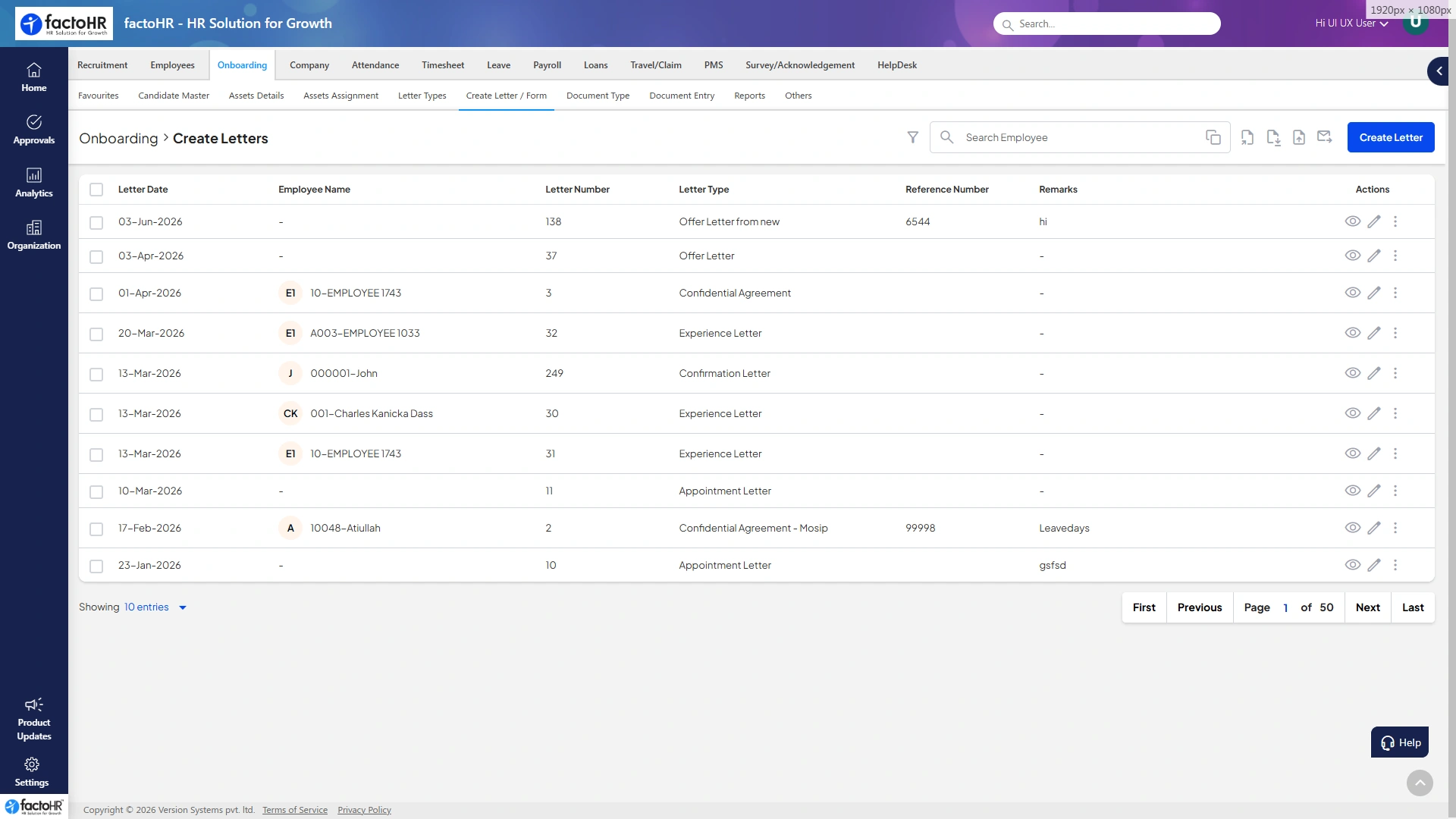Open Terms of Service link
Image resolution: width=1456 pixels, height=819 pixels.
295,810
